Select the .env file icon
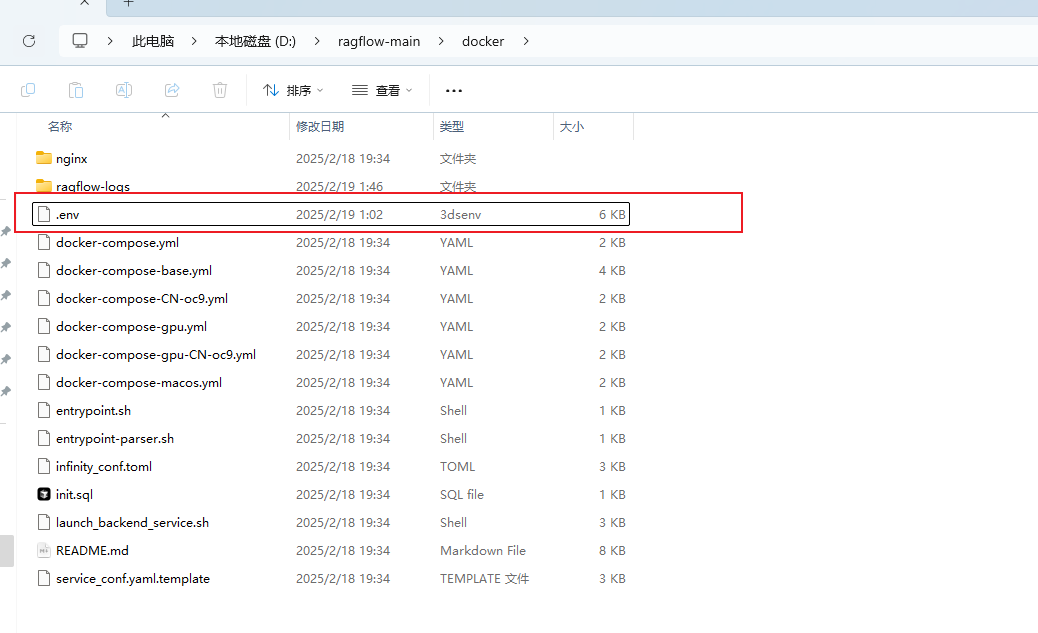This screenshot has width=1038, height=633. tap(44, 215)
